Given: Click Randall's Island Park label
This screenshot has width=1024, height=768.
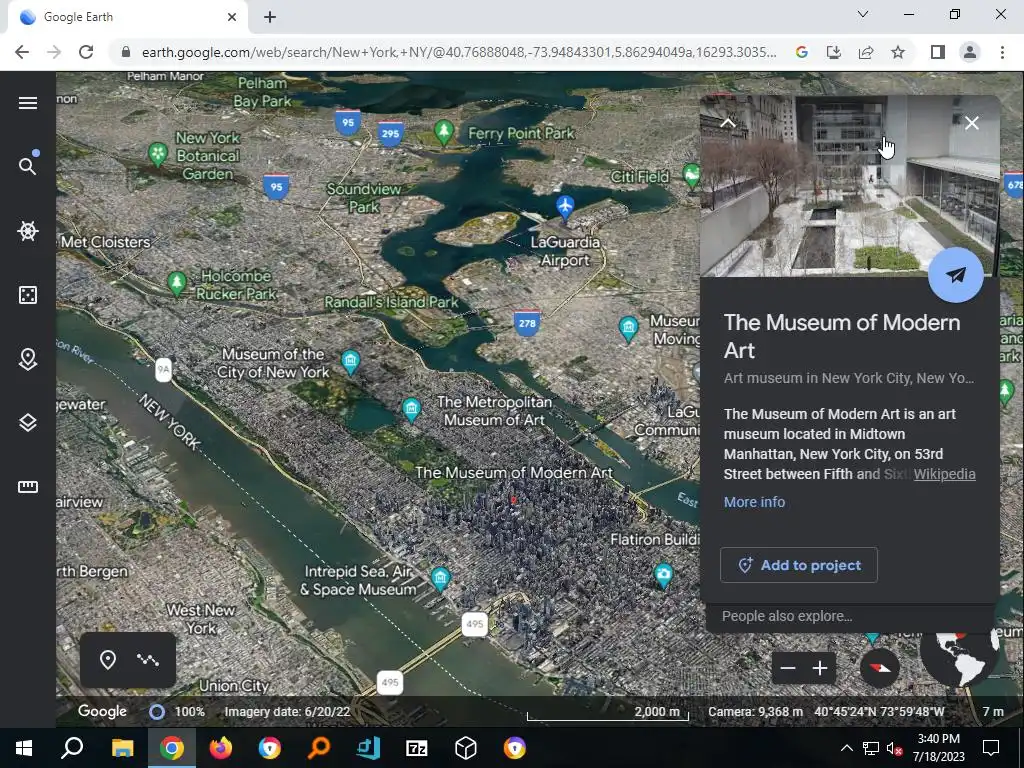Looking at the screenshot, I should coord(391,302).
